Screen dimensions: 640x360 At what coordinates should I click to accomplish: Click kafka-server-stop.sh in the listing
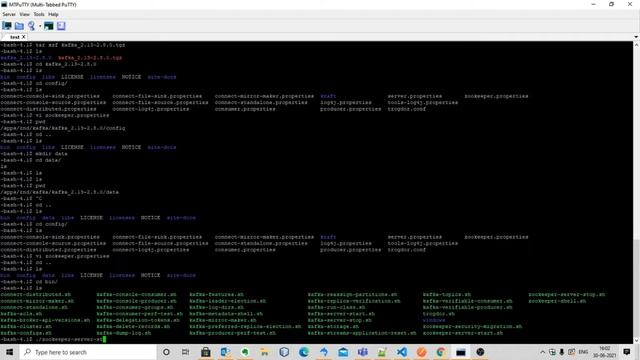340,320
